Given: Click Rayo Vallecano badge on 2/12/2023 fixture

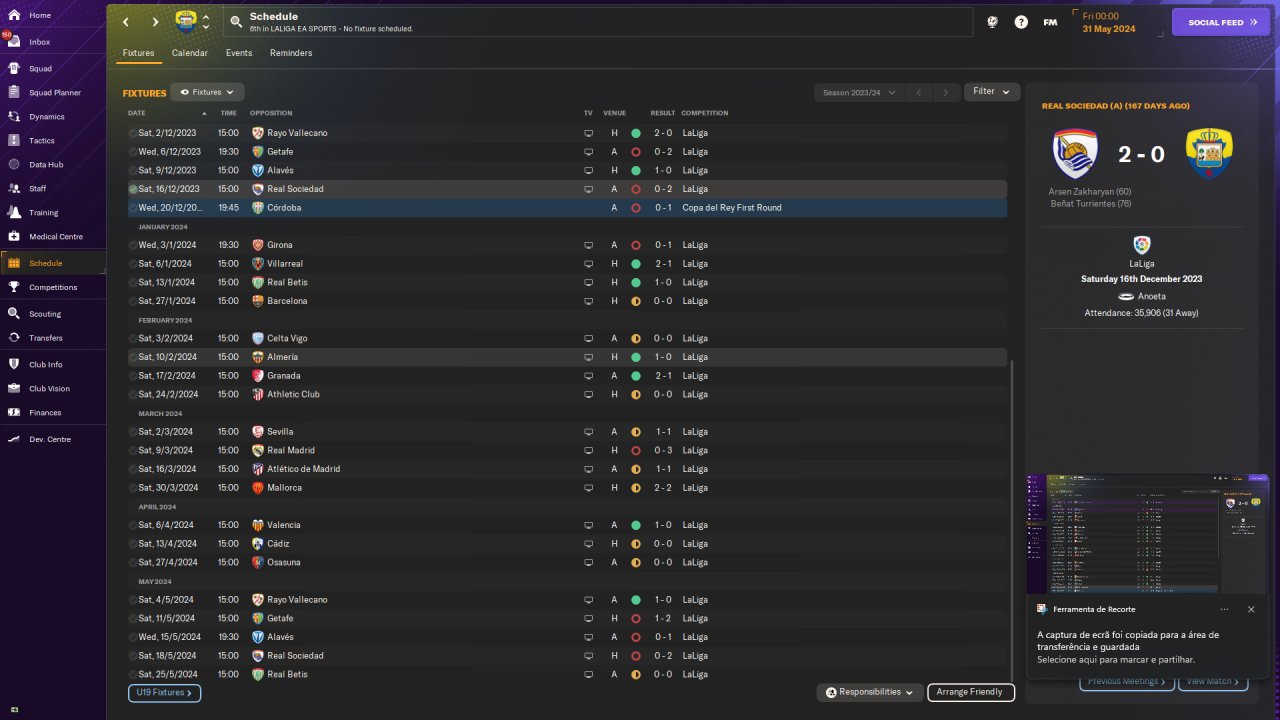Looking at the screenshot, I should coord(257,133).
